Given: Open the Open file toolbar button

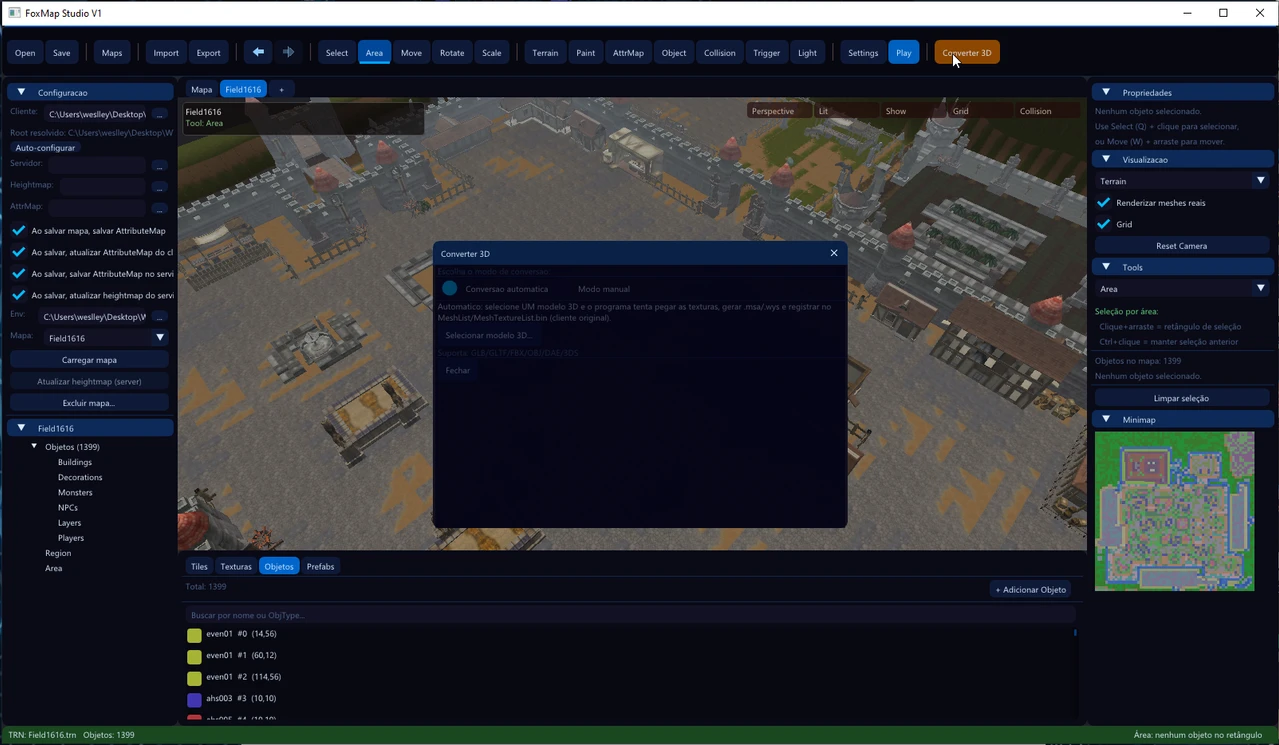Looking at the screenshot, I should click(x=25, y=53).
